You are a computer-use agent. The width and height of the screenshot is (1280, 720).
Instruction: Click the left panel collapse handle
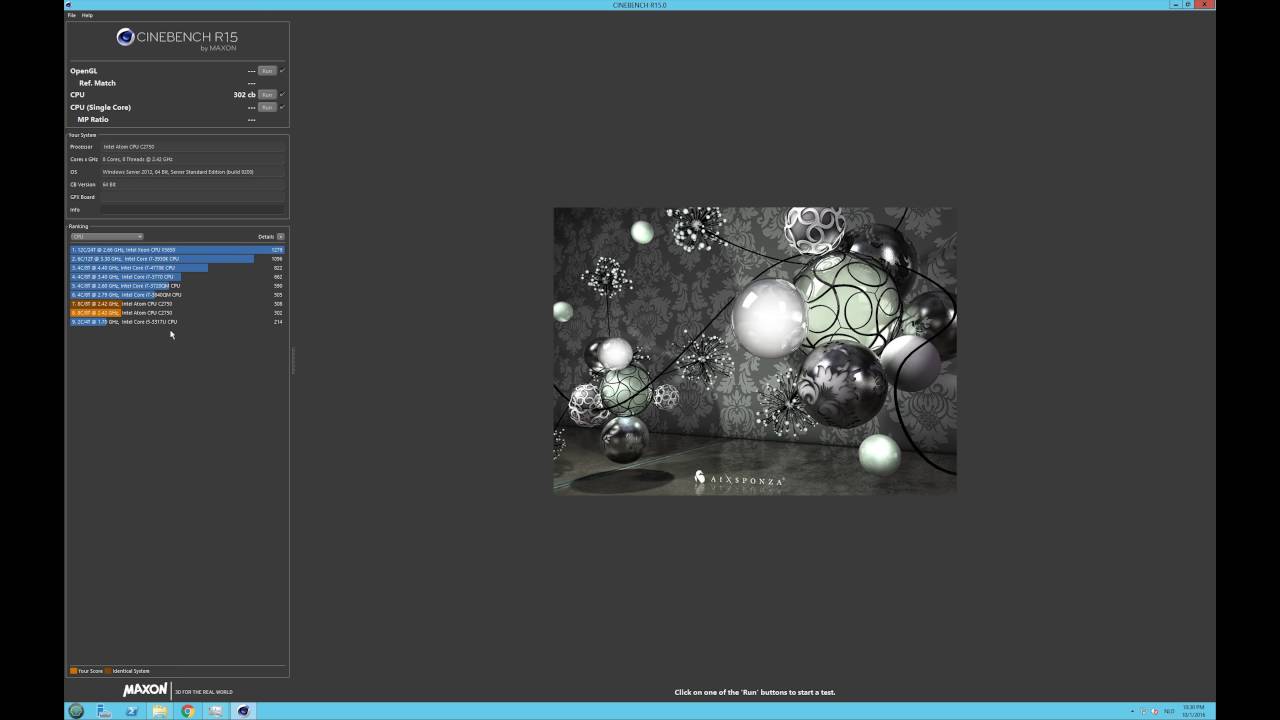293,361
